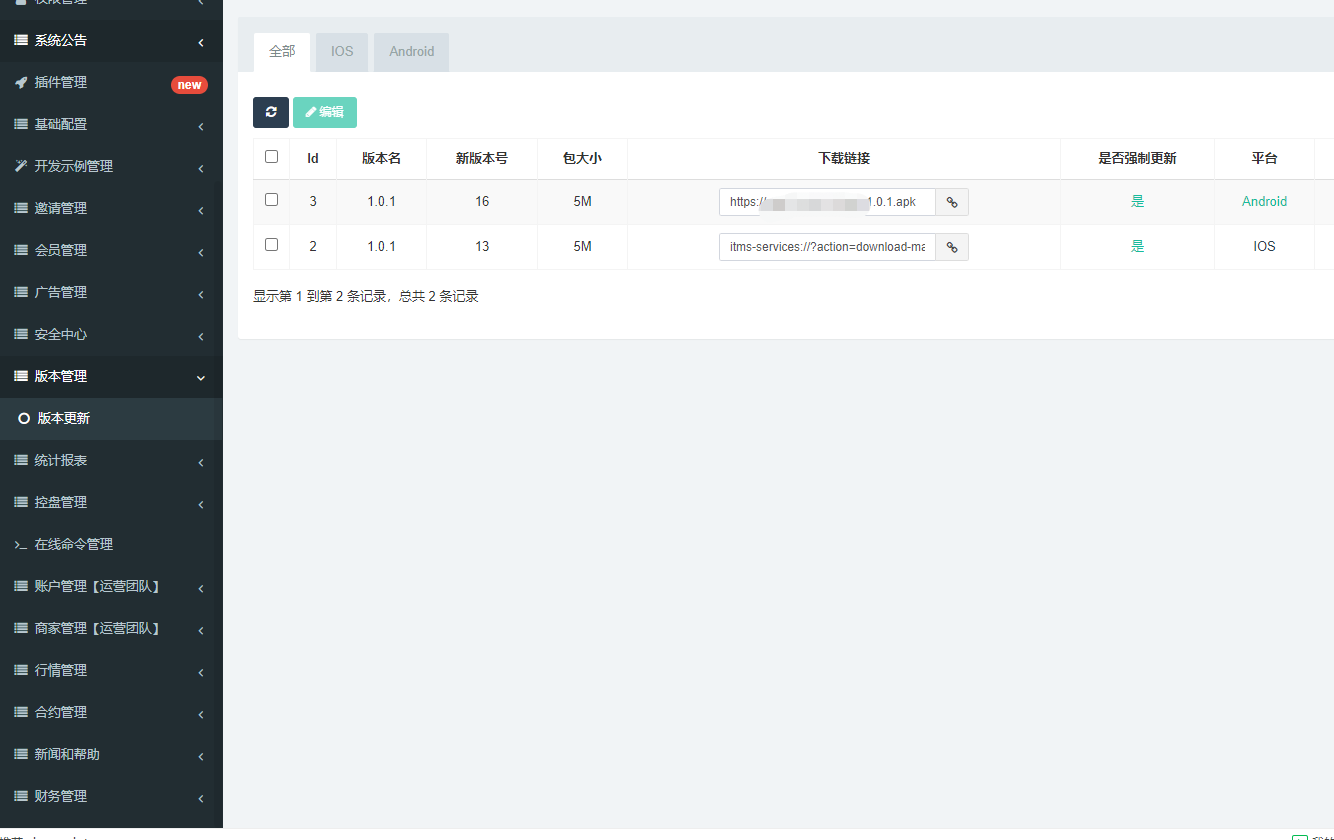
Task: Click the list icon beside 广告管理
Action: (x=21, y=292)
